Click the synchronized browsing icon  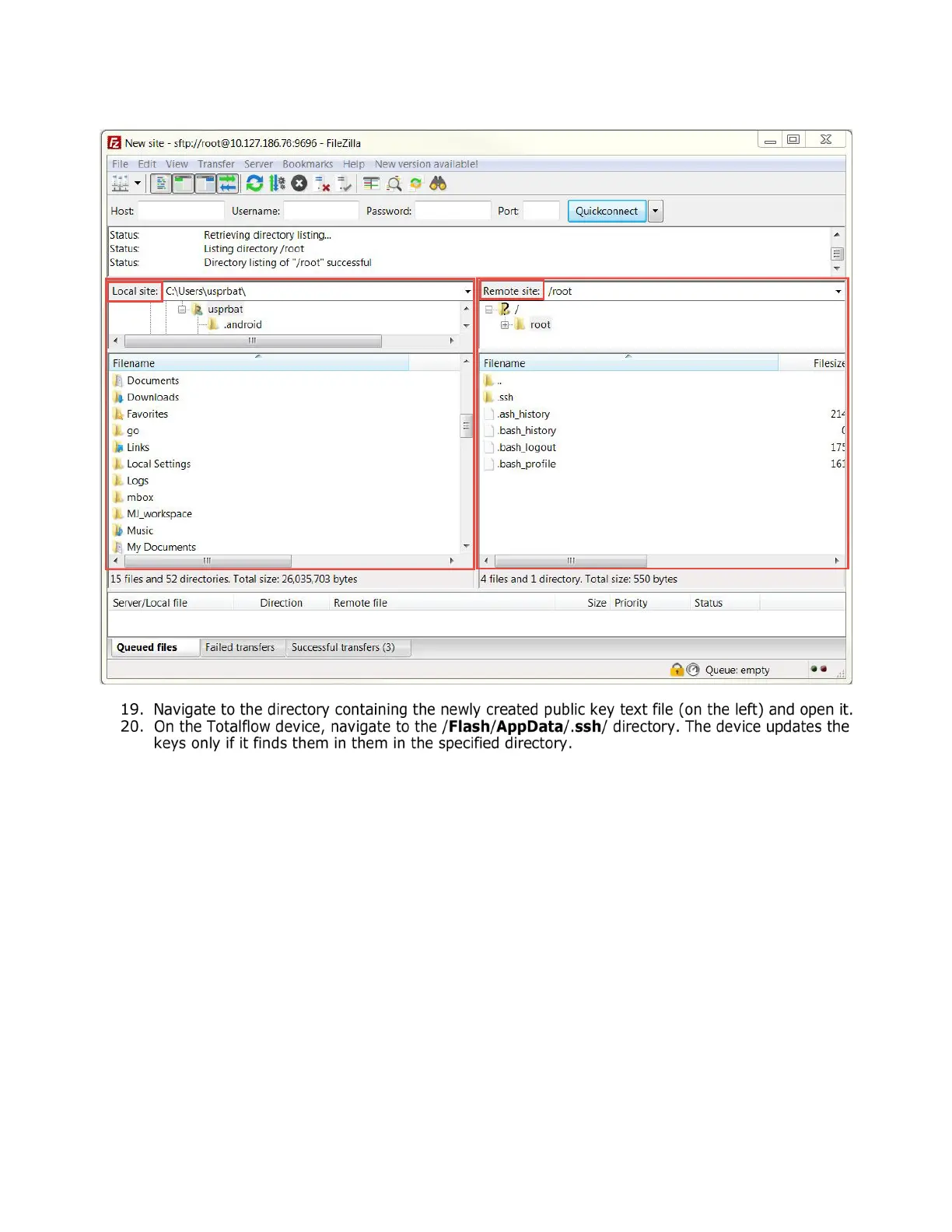(x=416, y=184)
